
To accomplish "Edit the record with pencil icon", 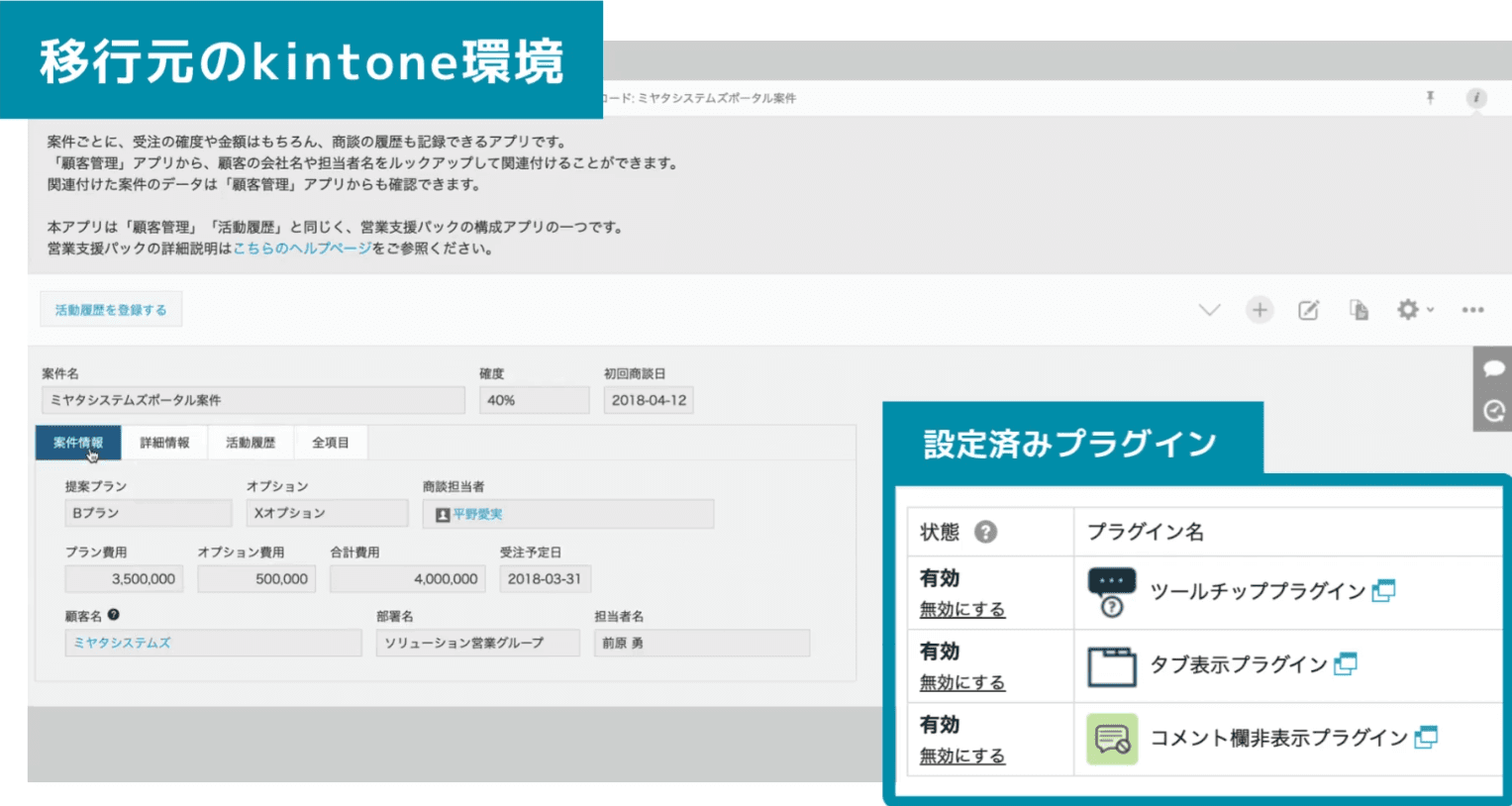I will click(x=1308, y=310).
